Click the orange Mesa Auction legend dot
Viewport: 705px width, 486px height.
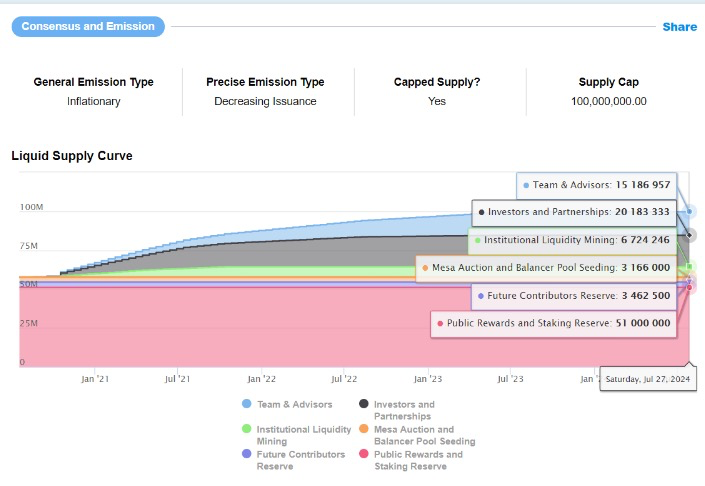click(x=363, y=429)
